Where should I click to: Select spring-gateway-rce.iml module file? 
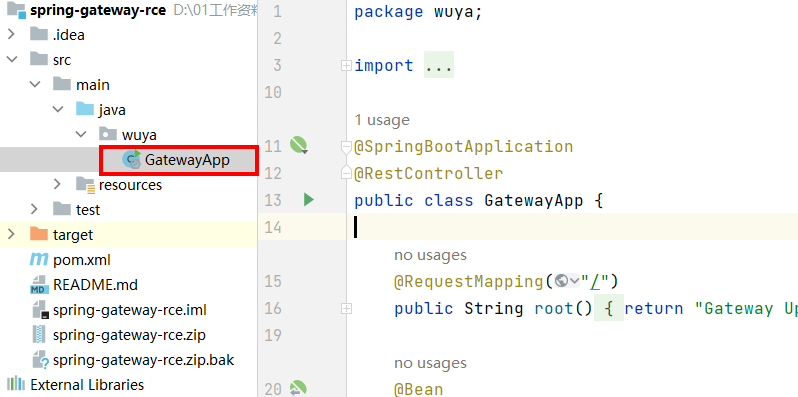pyautogui.click(x=119, y=310)
